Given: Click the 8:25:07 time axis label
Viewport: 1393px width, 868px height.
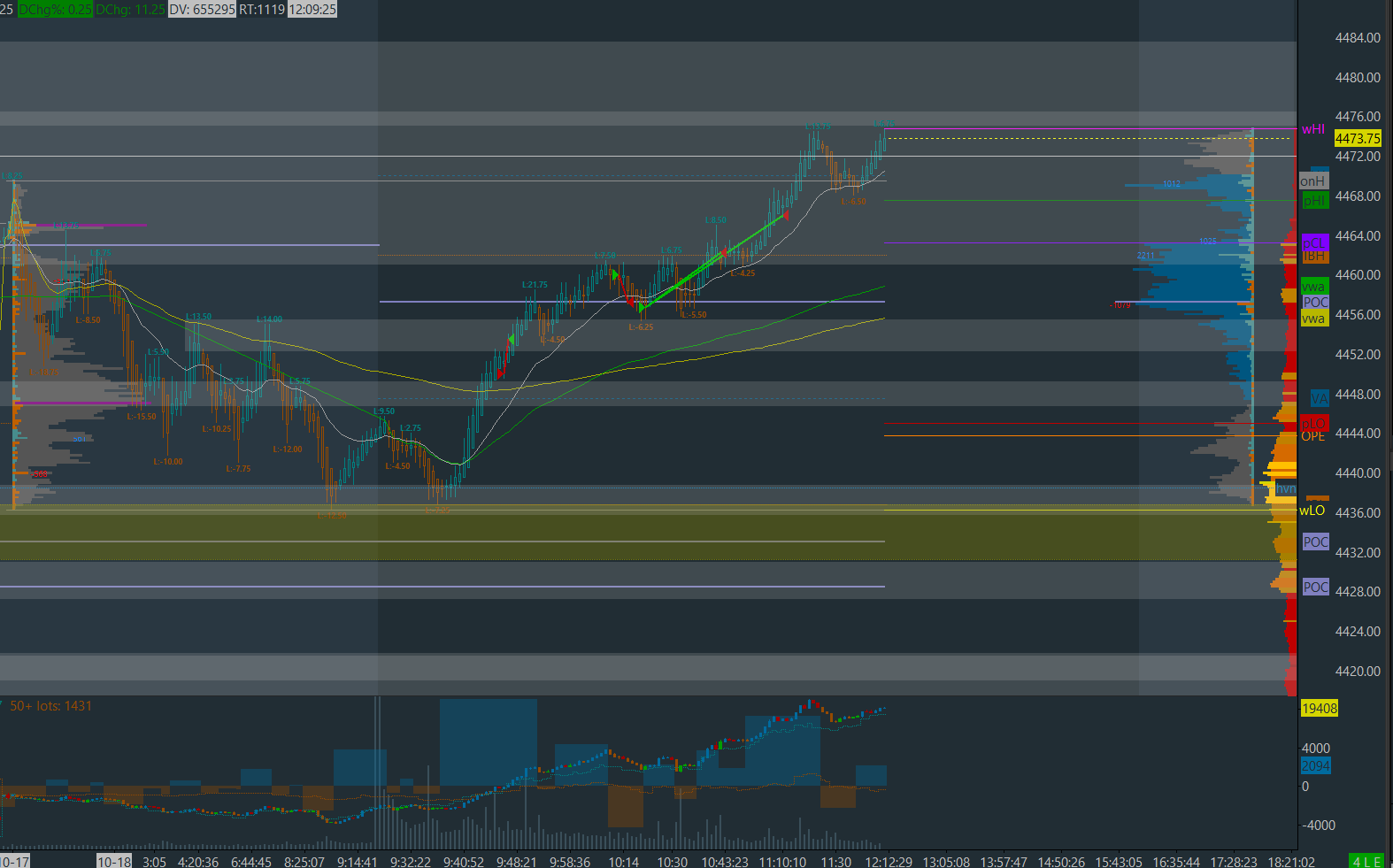Looking at the screenshot, I should (x=304, y=862).
